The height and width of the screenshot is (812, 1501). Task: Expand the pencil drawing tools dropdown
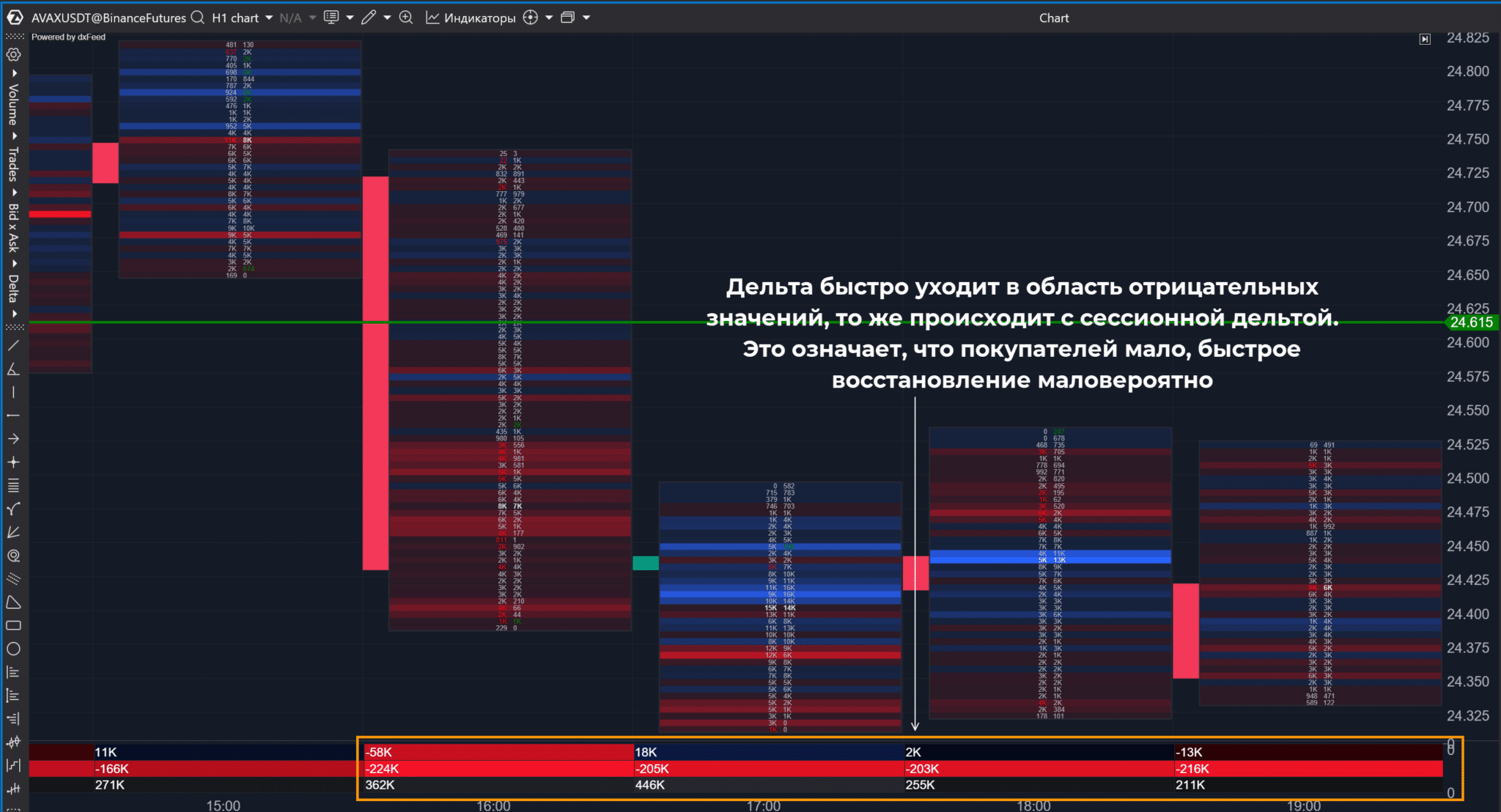click(x=387, y=18)
